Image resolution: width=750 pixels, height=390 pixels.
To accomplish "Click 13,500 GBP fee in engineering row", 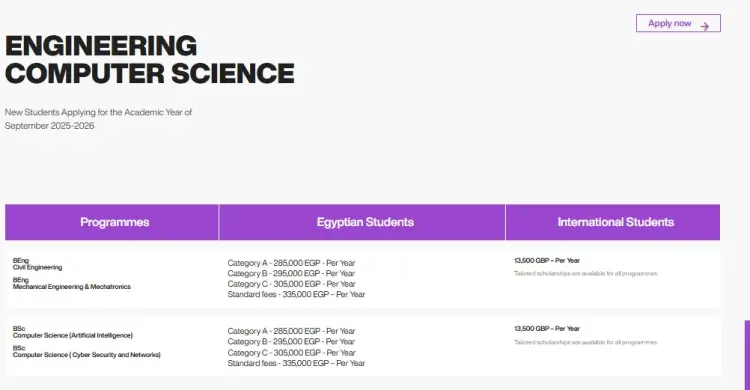I will [547, 260].
